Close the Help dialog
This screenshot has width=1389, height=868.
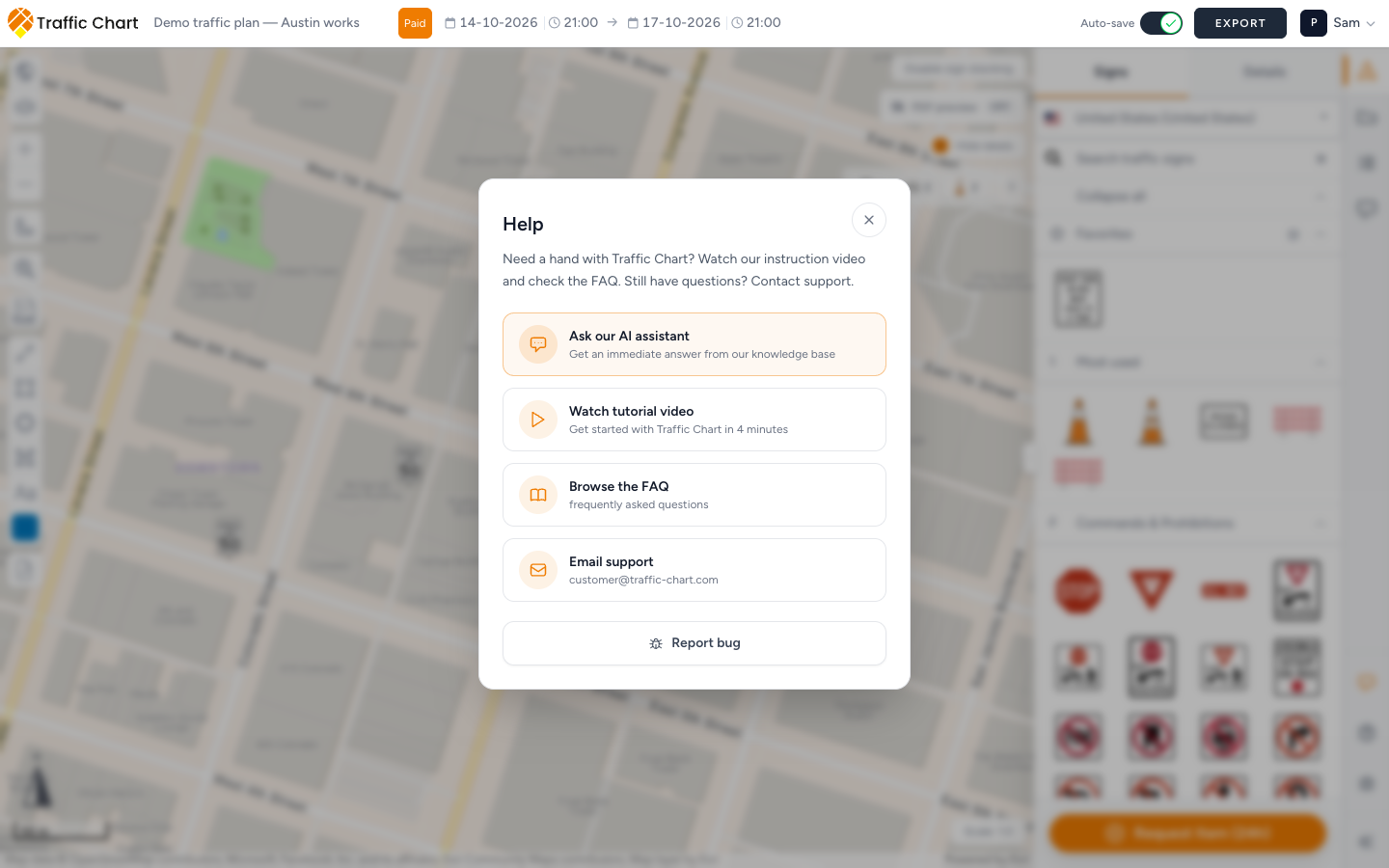[x=869, y=220]
